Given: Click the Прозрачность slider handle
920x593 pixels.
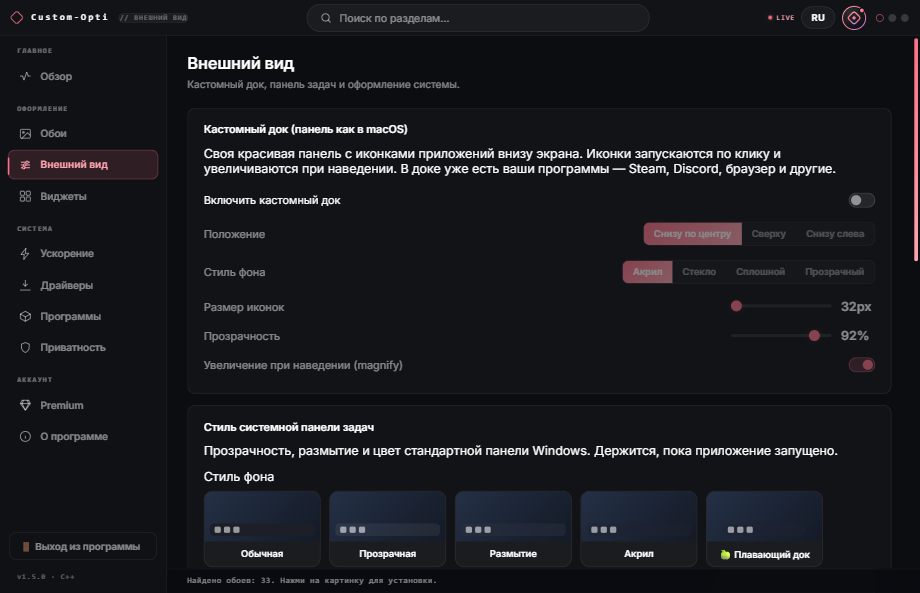Looking at the screenshot, I should [x=814, y=336].
